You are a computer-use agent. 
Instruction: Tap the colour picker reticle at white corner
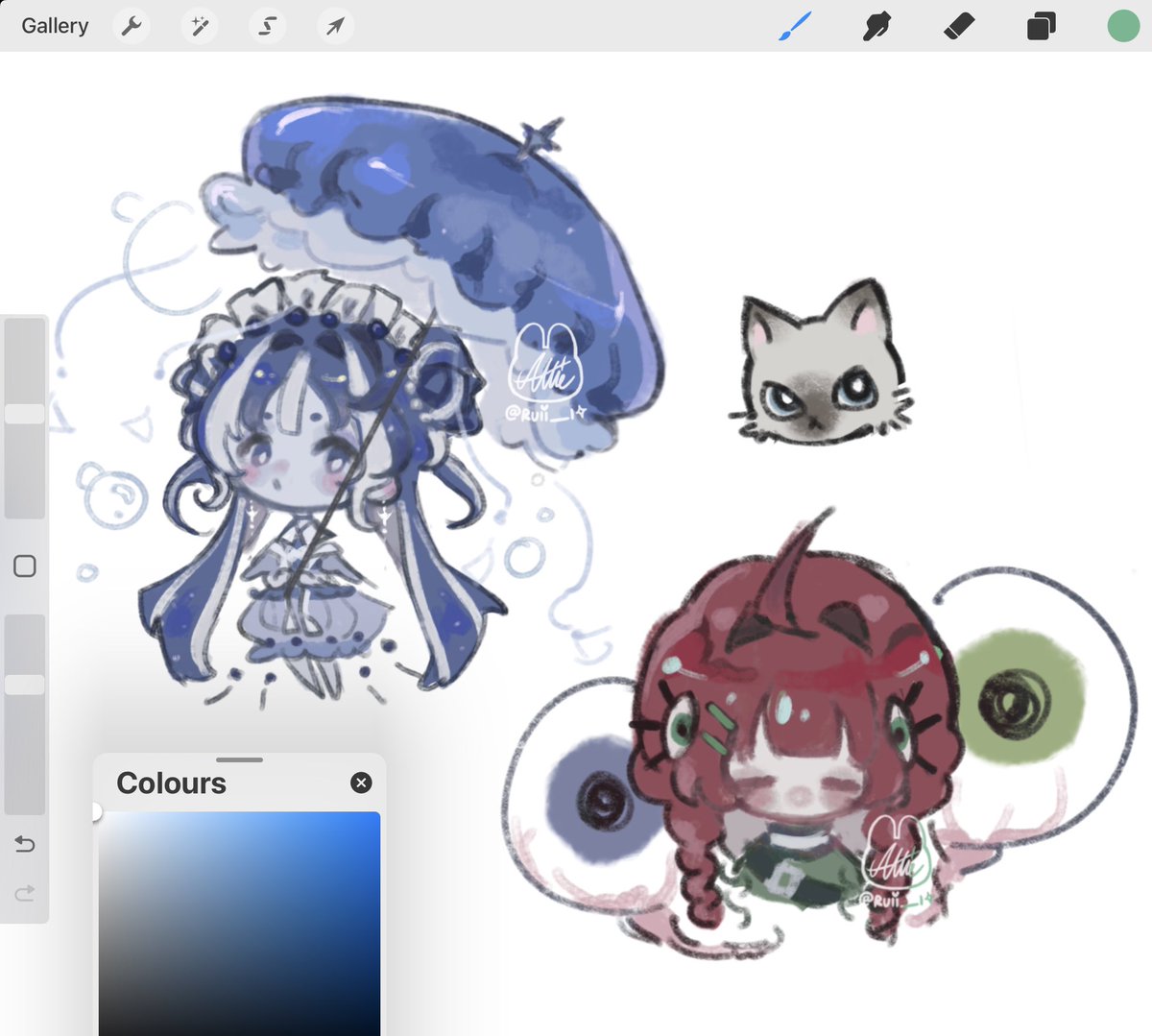tap(96, 812)
